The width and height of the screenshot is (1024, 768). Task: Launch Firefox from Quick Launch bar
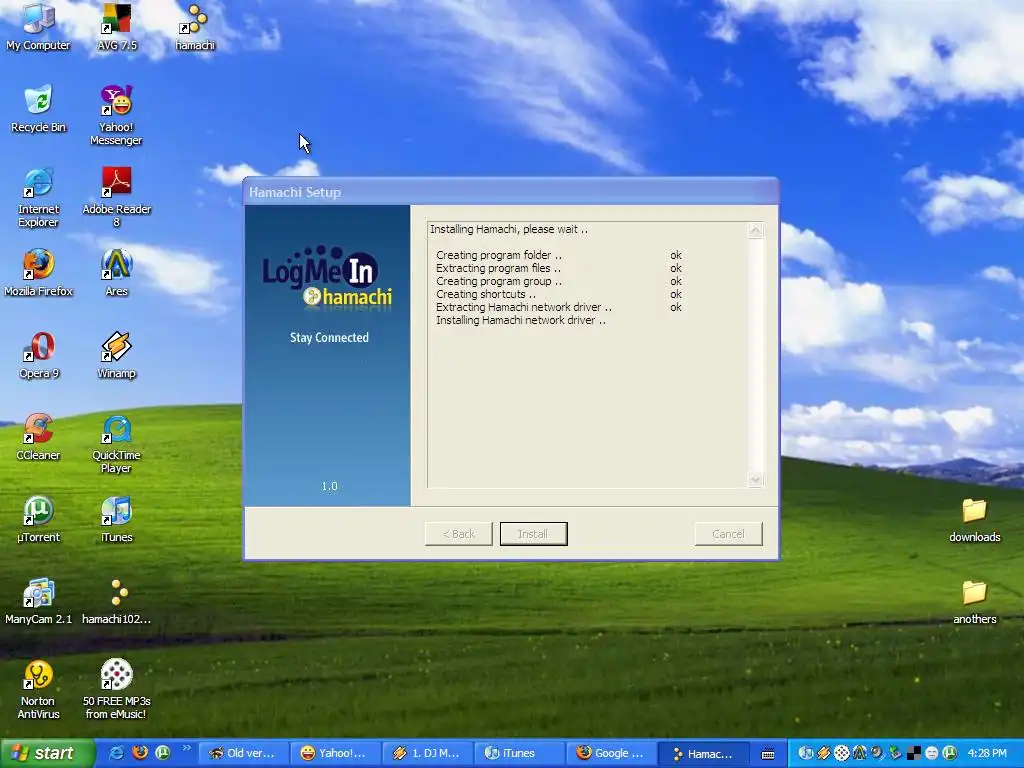[x=140, y=753]
